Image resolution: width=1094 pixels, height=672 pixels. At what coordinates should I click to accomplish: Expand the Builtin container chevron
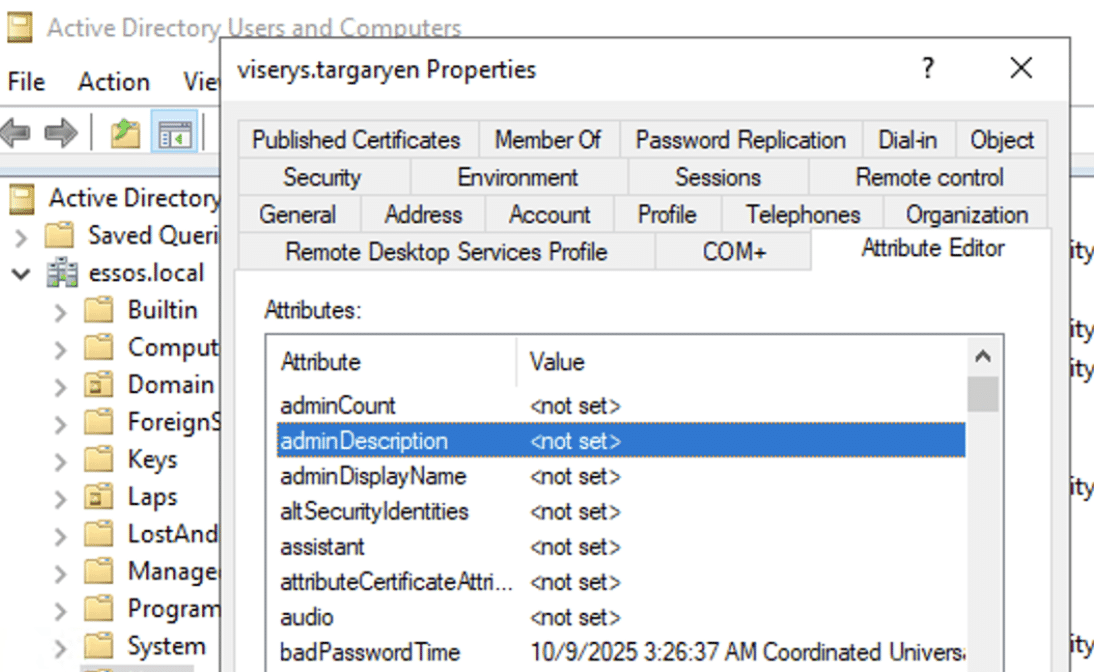pos(60,311)
